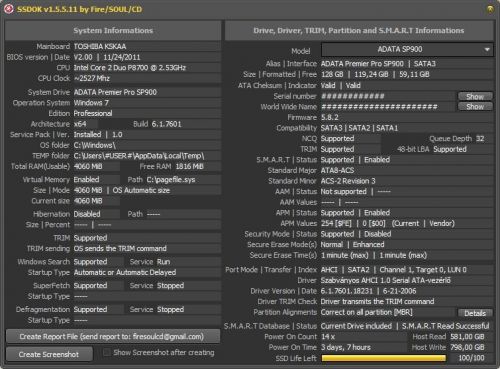Click Hibernation value Disabled

click(x=87, y=214)
